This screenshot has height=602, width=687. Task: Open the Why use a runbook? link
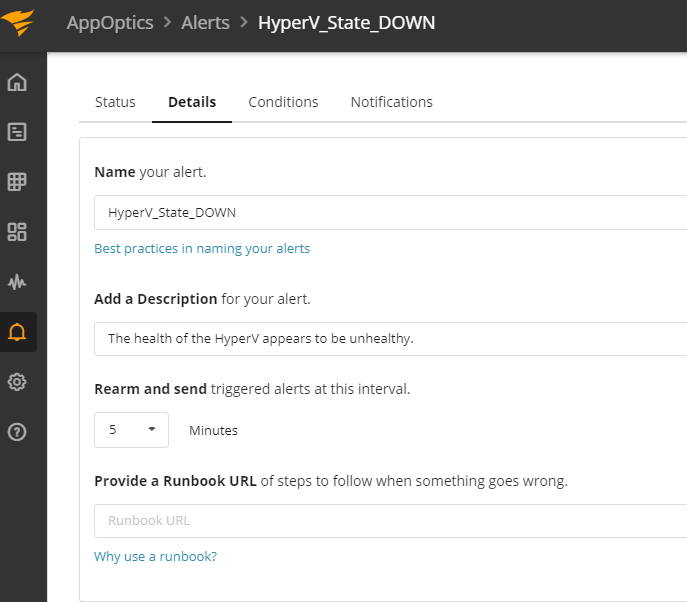pos(156,556)
